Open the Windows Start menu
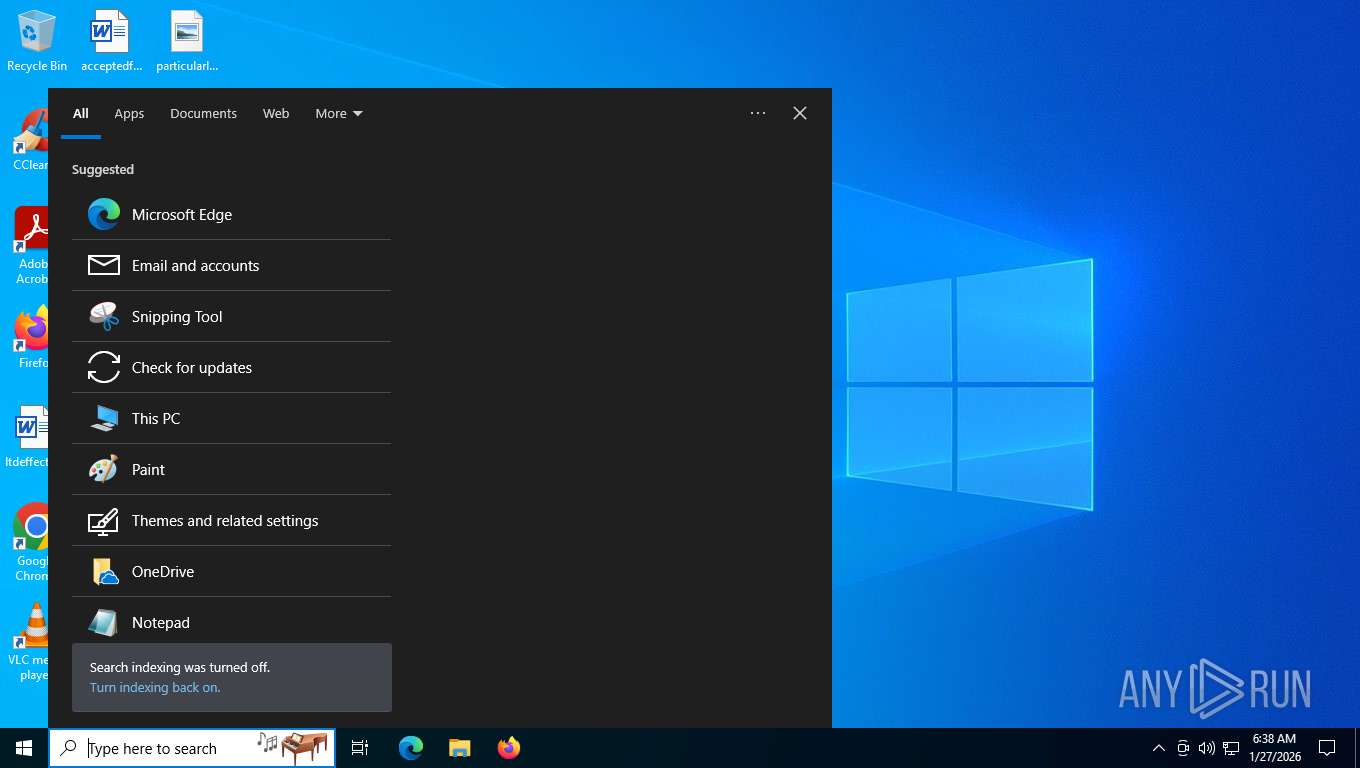 point(24,748)
